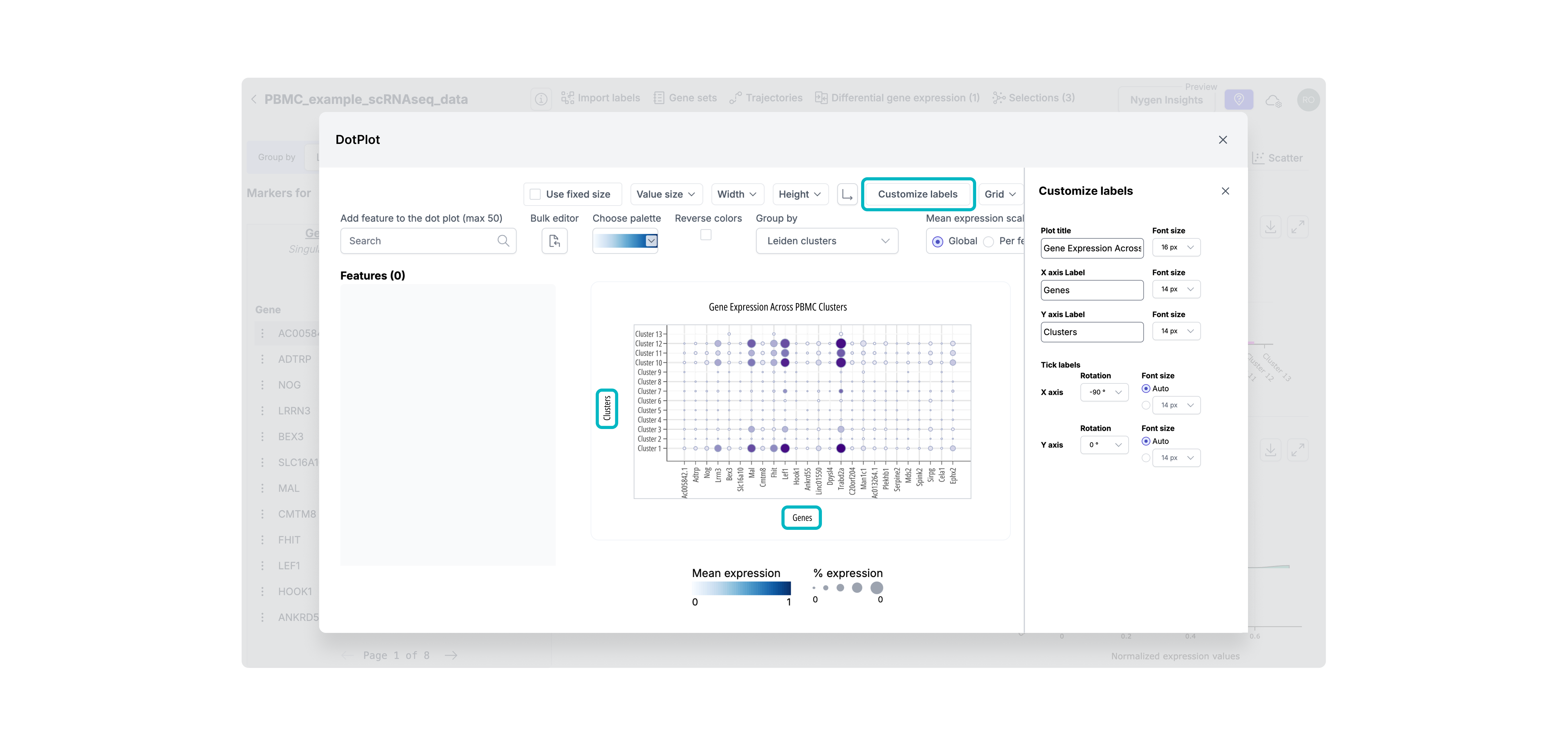Click the purple lightbulb insights icon
This screenshot has height=745, width=1568.
point(1238,100)
